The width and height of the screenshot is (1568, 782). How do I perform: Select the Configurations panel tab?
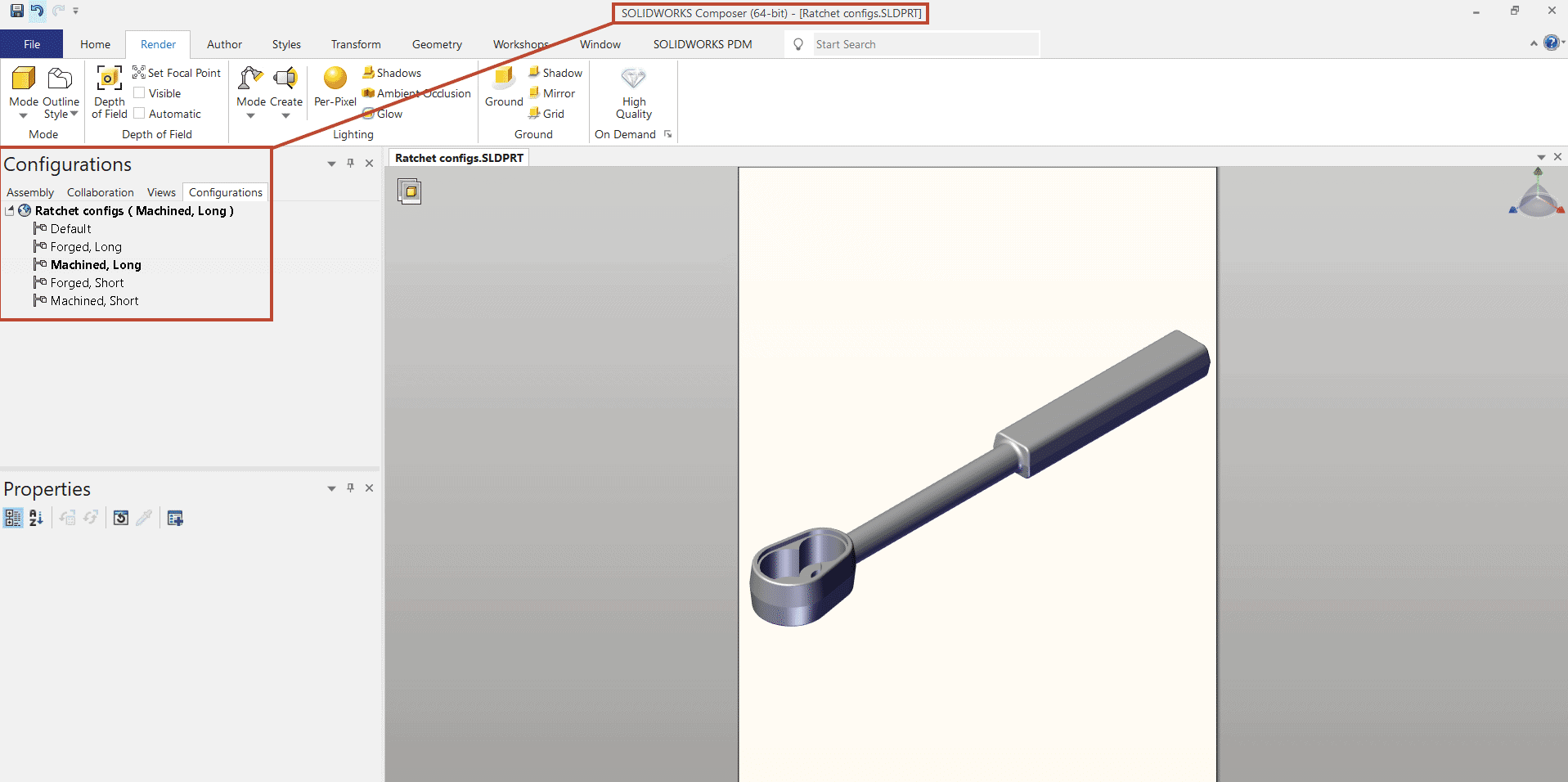[226, 192]
